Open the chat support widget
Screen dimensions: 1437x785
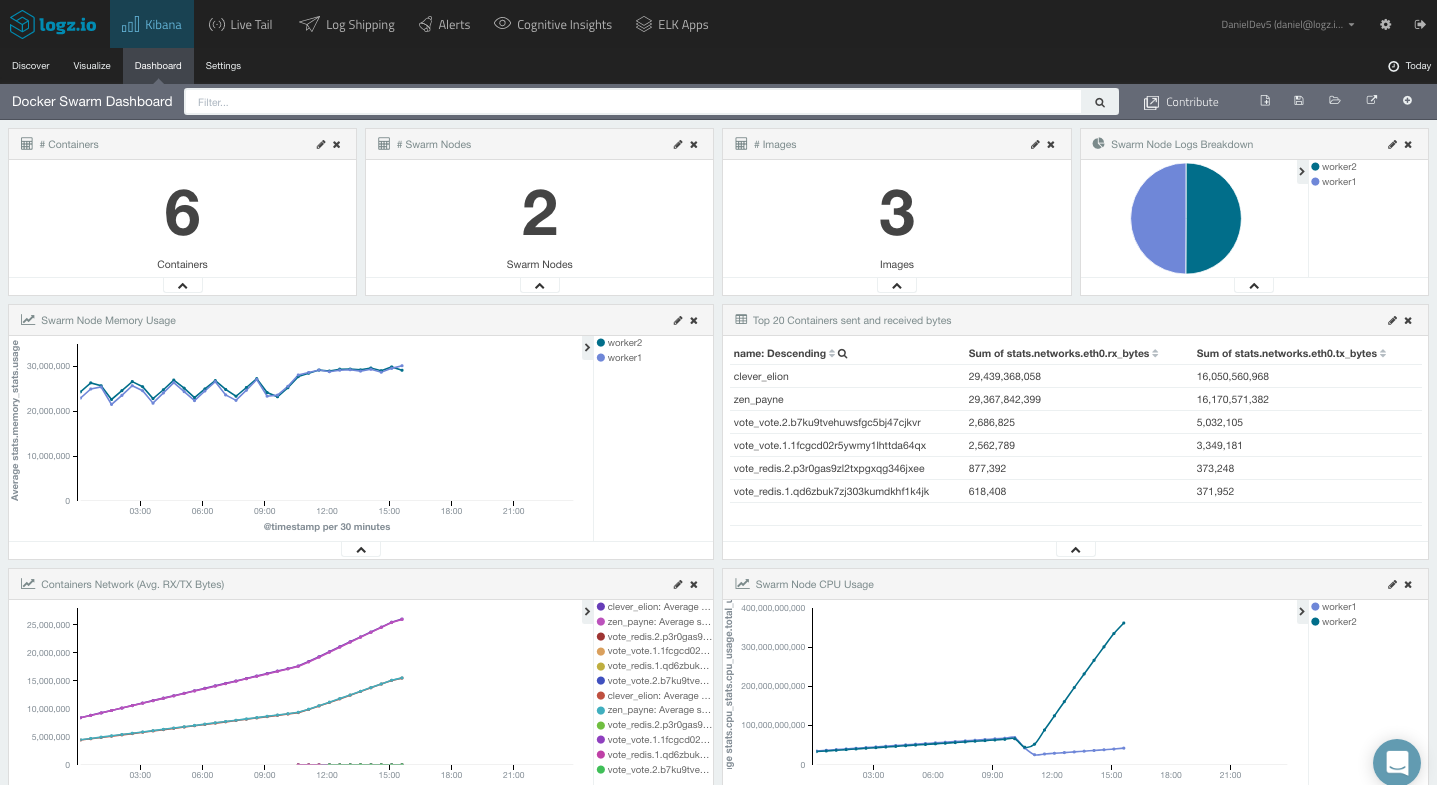1397,762
